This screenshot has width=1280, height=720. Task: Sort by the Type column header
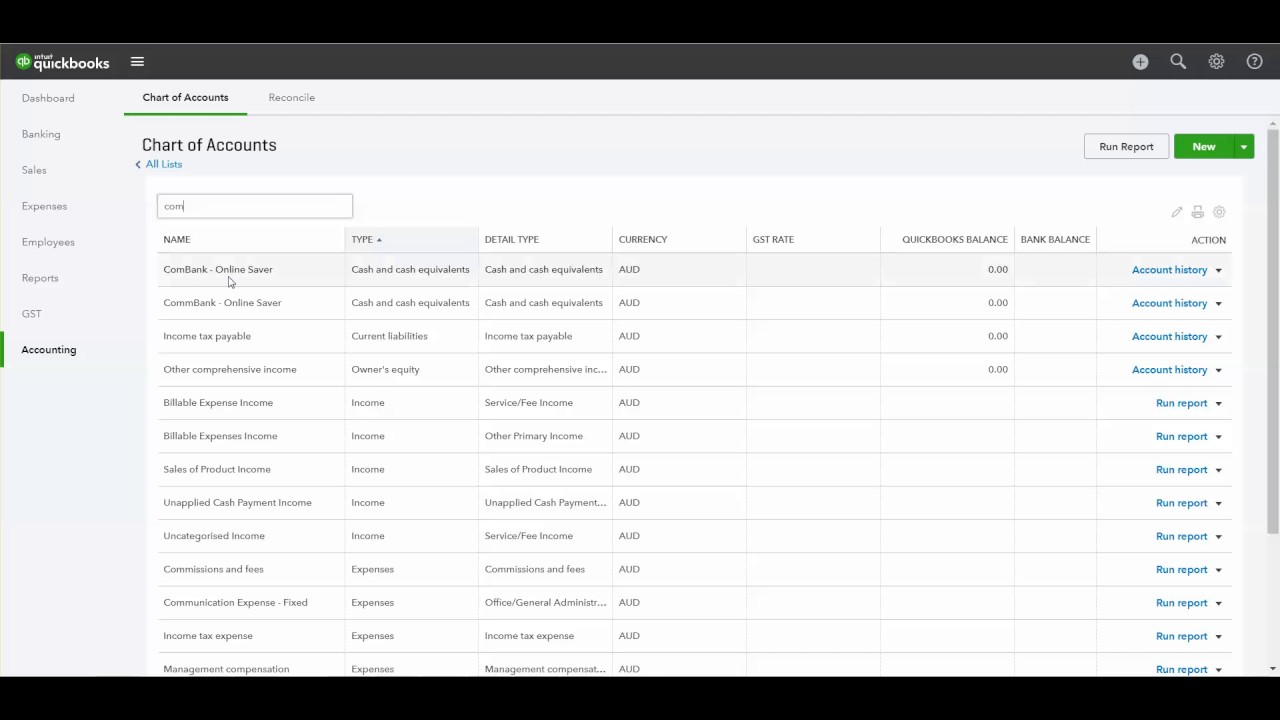362,240
